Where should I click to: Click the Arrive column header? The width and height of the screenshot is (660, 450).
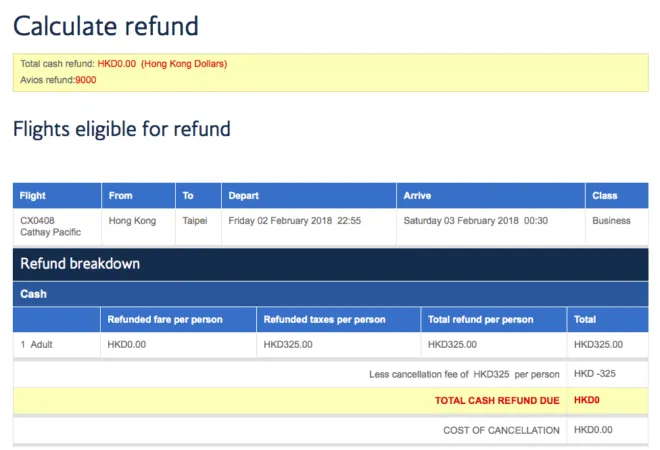[x=491, y=196]
